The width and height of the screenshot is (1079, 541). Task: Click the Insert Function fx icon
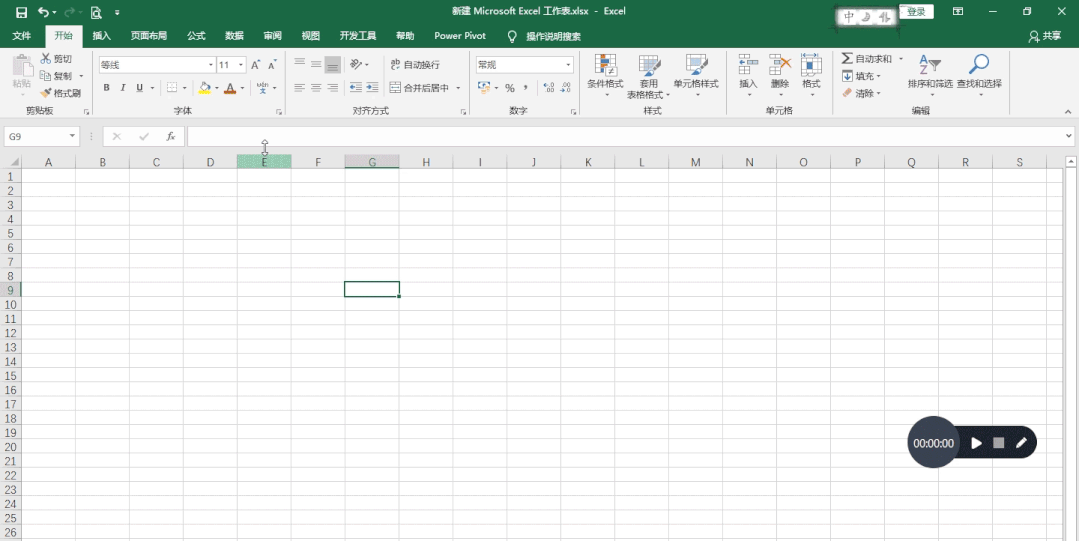click(x=171, y=136)
